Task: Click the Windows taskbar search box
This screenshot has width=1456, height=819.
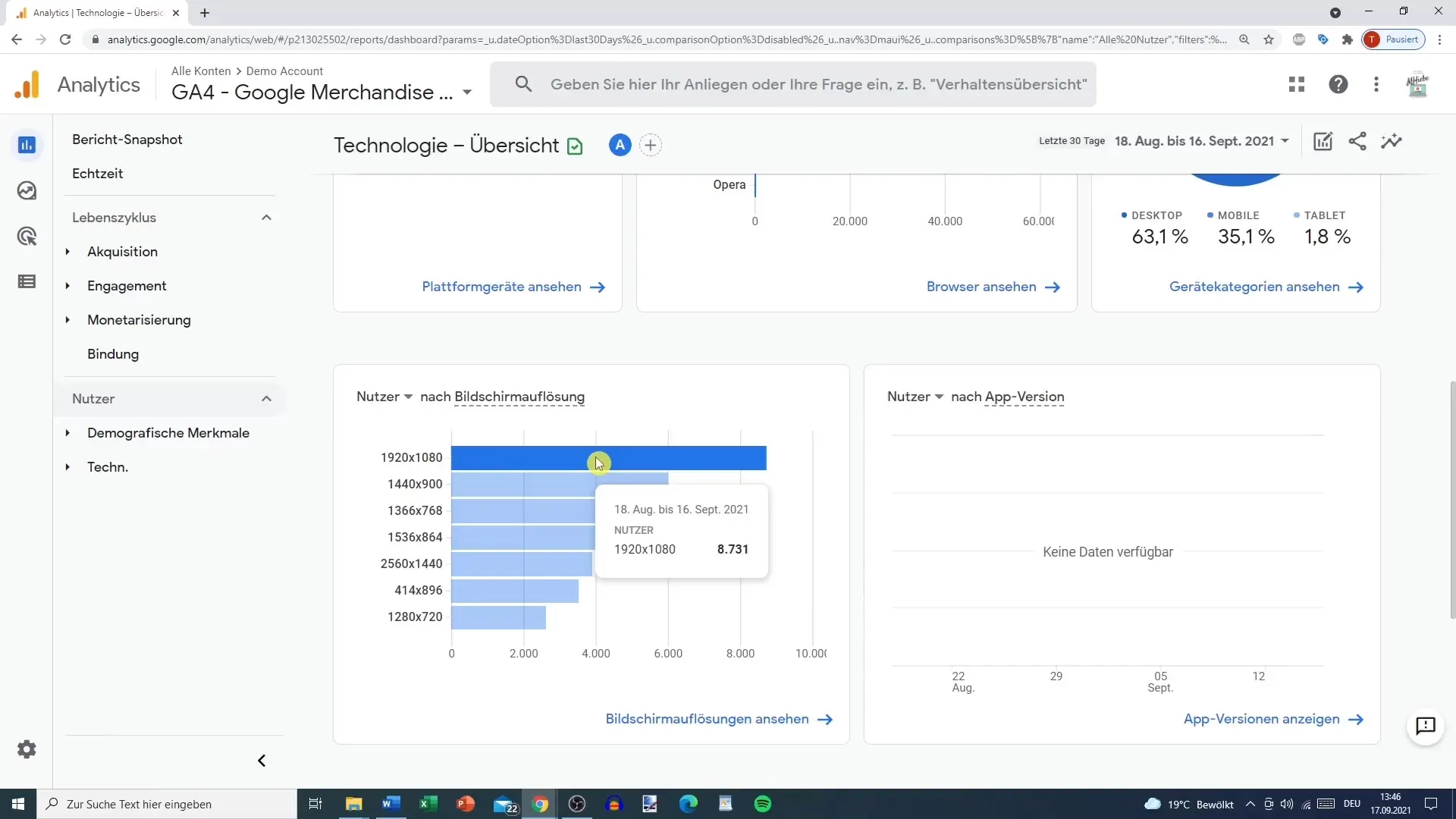Action: [167, 804]
